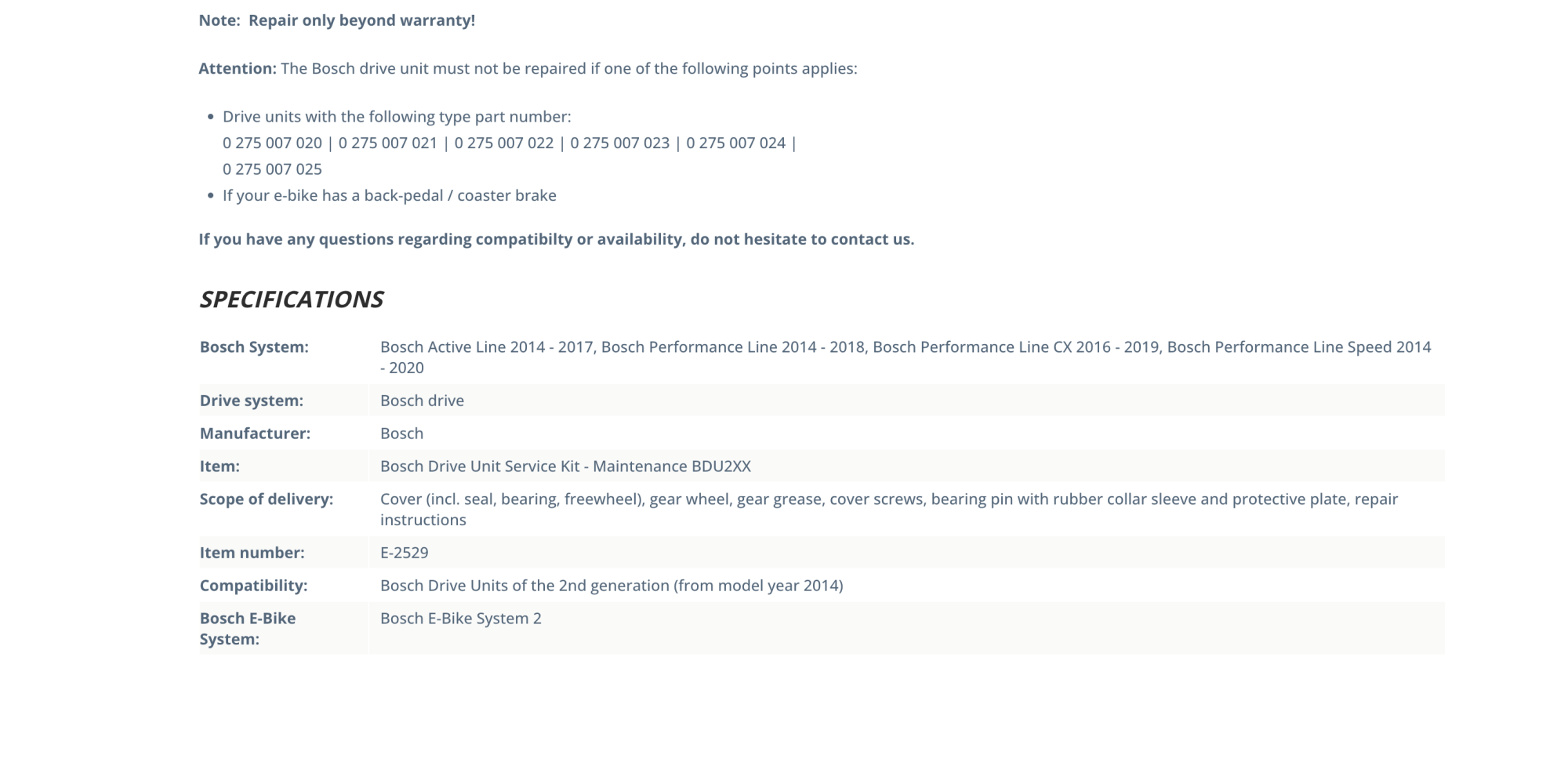Click the "Drive units with the following type part number" bullet

click(x=397, y=117)
